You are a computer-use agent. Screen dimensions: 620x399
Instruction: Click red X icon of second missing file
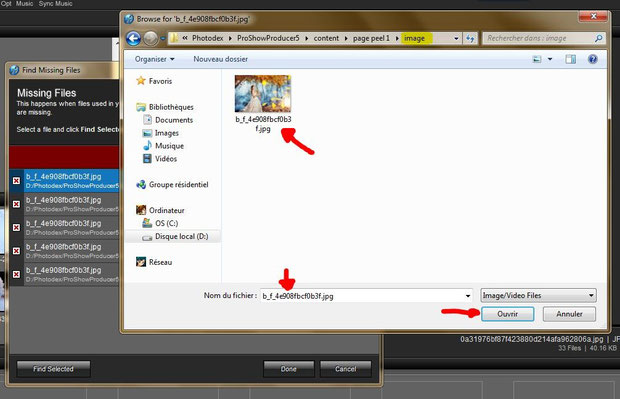pos(16,204)
